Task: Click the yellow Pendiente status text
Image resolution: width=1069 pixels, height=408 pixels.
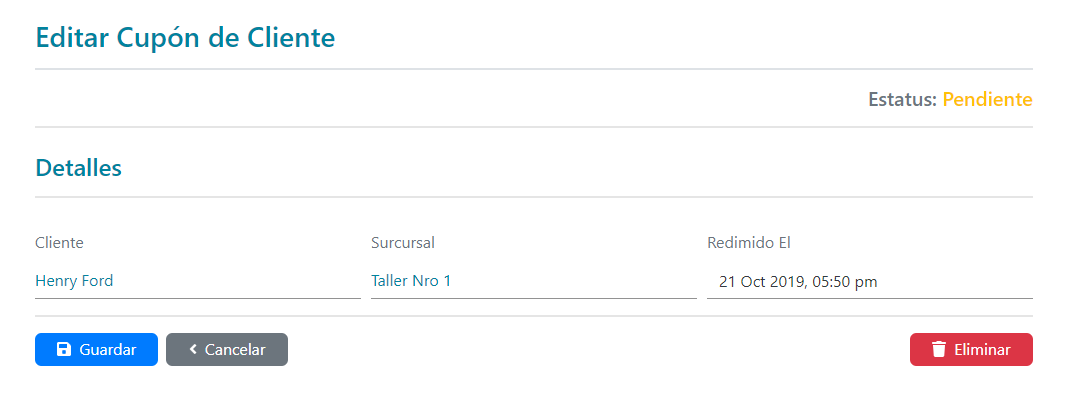Action: coord(987,100)
